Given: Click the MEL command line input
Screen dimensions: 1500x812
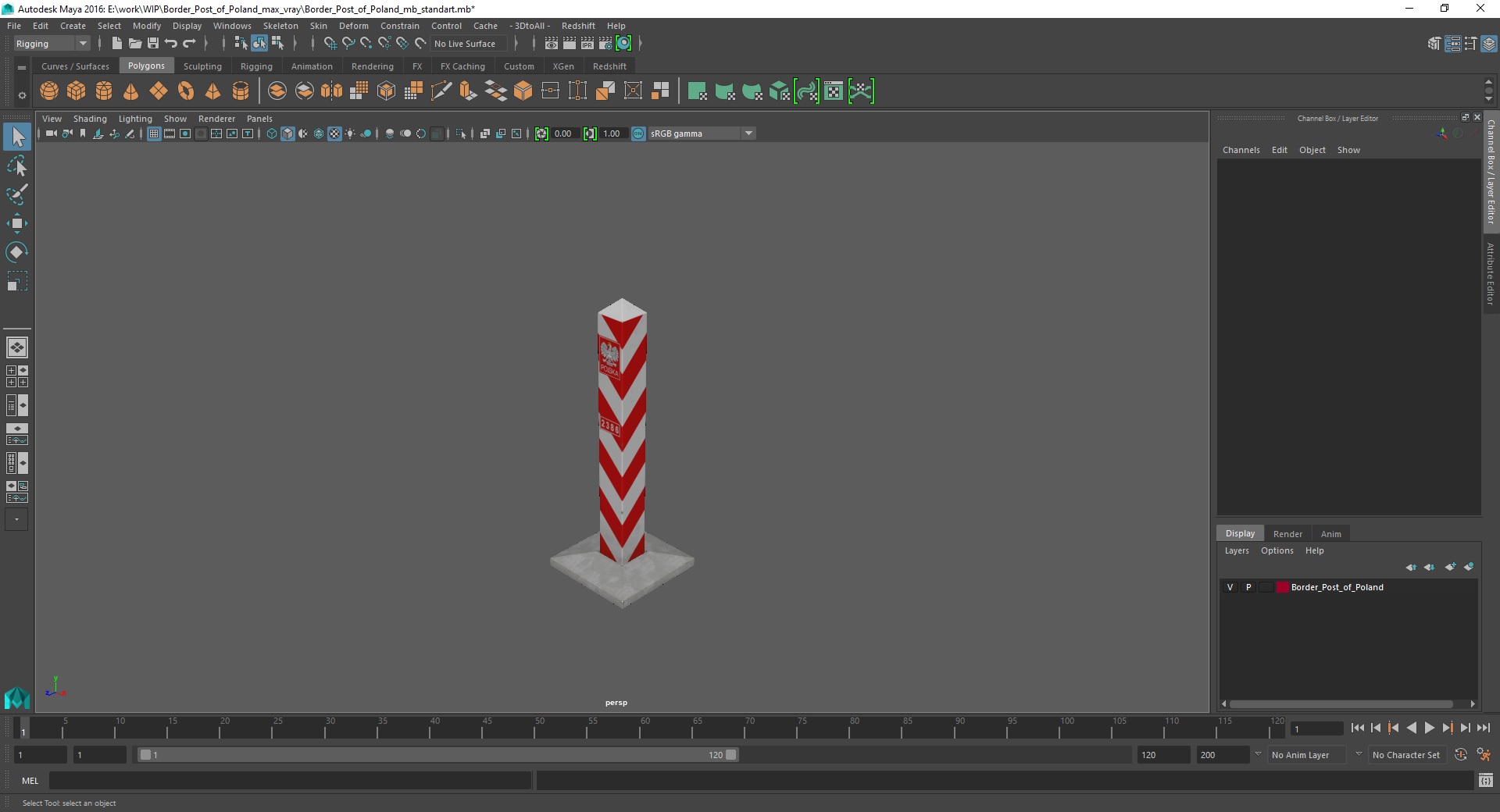Looking at the screenshot, I should [x=291, y=780].
